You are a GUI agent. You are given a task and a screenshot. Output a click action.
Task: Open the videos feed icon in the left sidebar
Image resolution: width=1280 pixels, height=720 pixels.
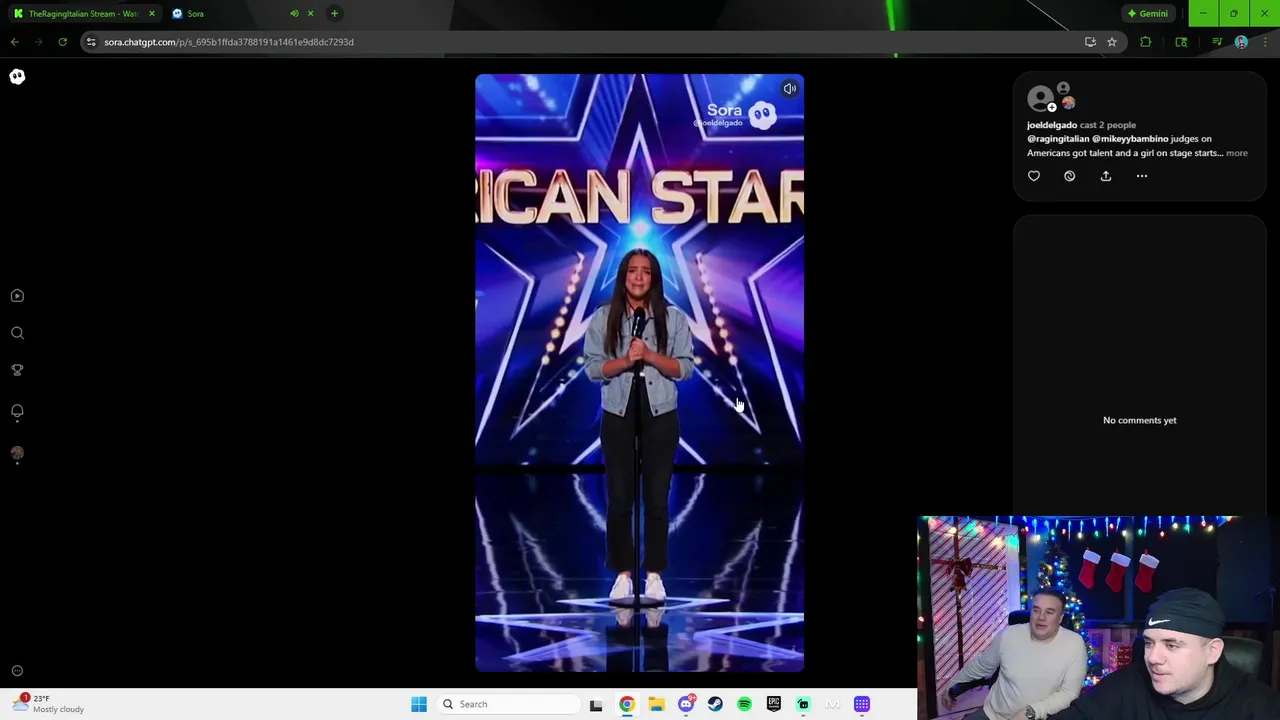point(17,296)
